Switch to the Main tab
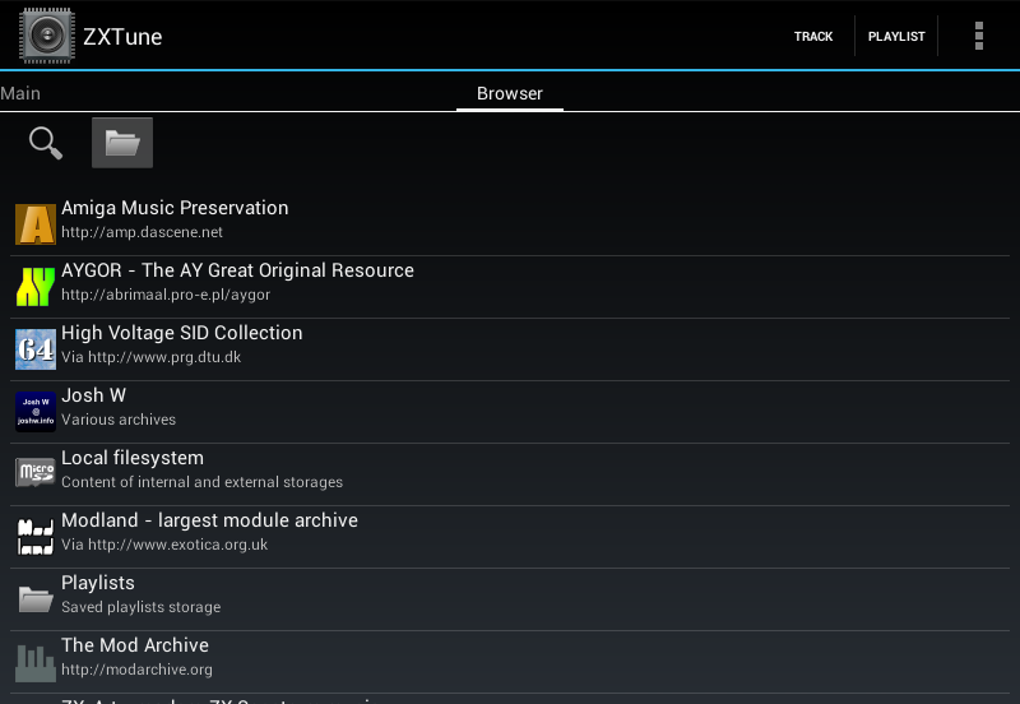The height and width of the screenshot is (704, 1020). click(20, 93)
